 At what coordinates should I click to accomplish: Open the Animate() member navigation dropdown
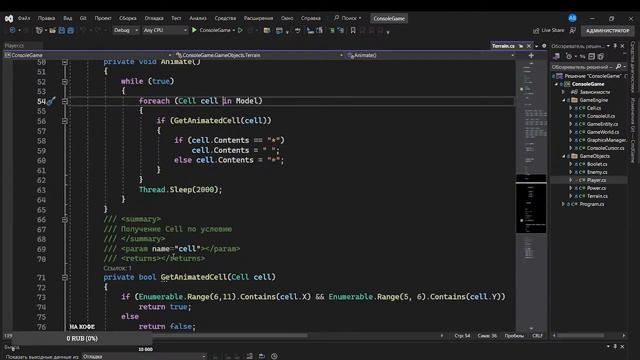tap(431, 55)
